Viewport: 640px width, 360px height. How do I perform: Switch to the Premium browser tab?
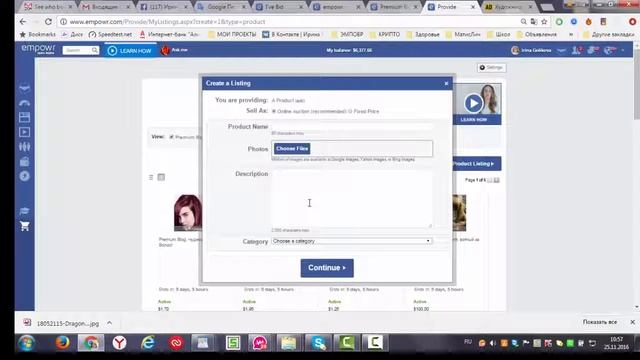pos(395,7)
